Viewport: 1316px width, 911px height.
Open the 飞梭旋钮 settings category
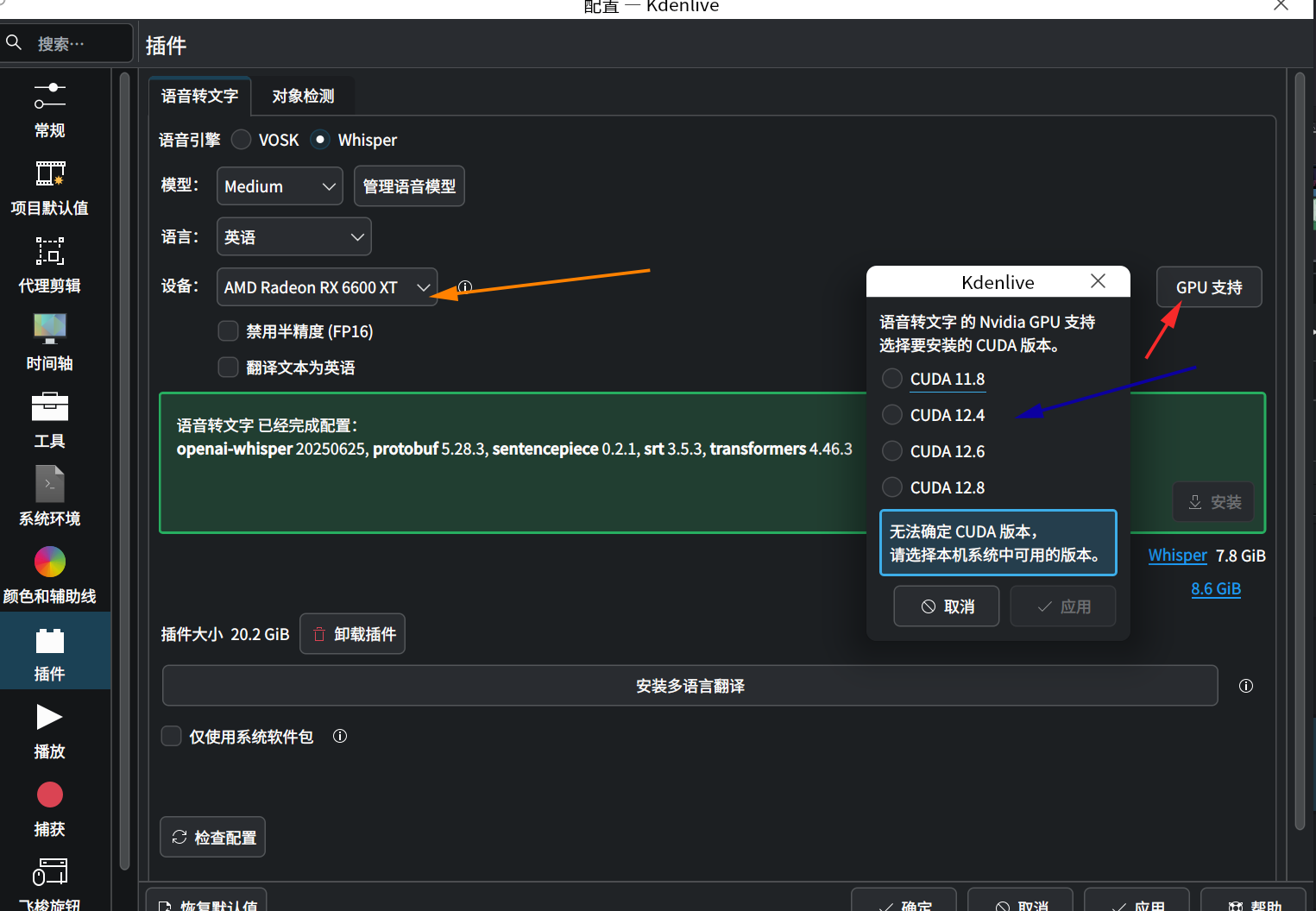tap(50, 883)
